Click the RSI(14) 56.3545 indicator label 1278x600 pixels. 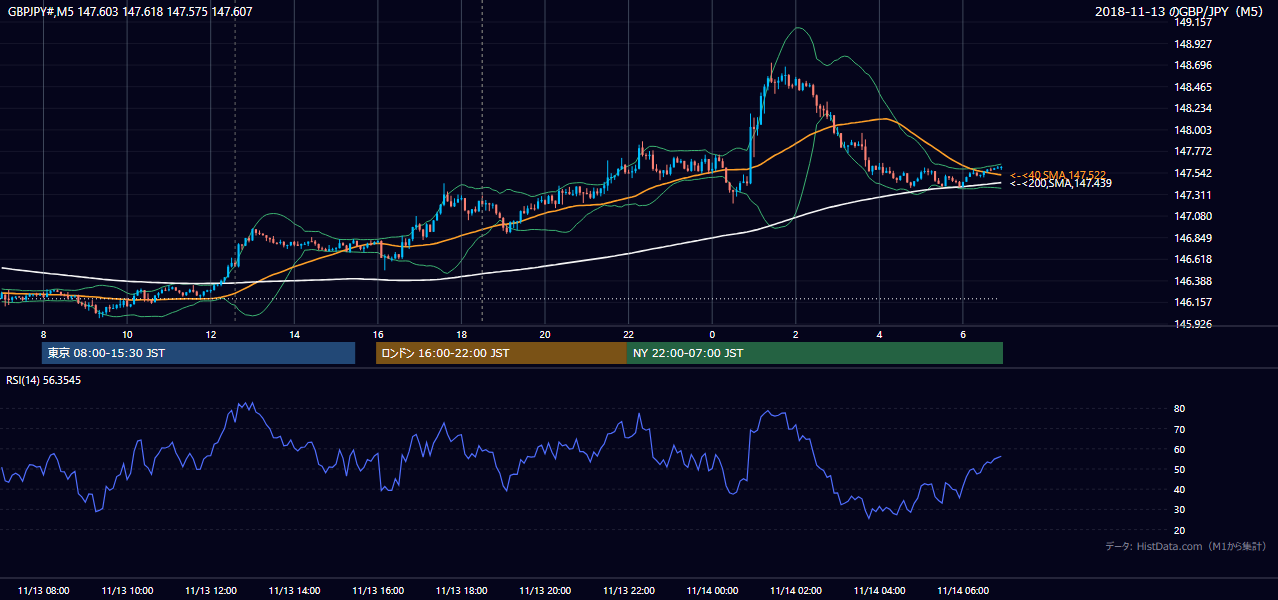point(44,380)
